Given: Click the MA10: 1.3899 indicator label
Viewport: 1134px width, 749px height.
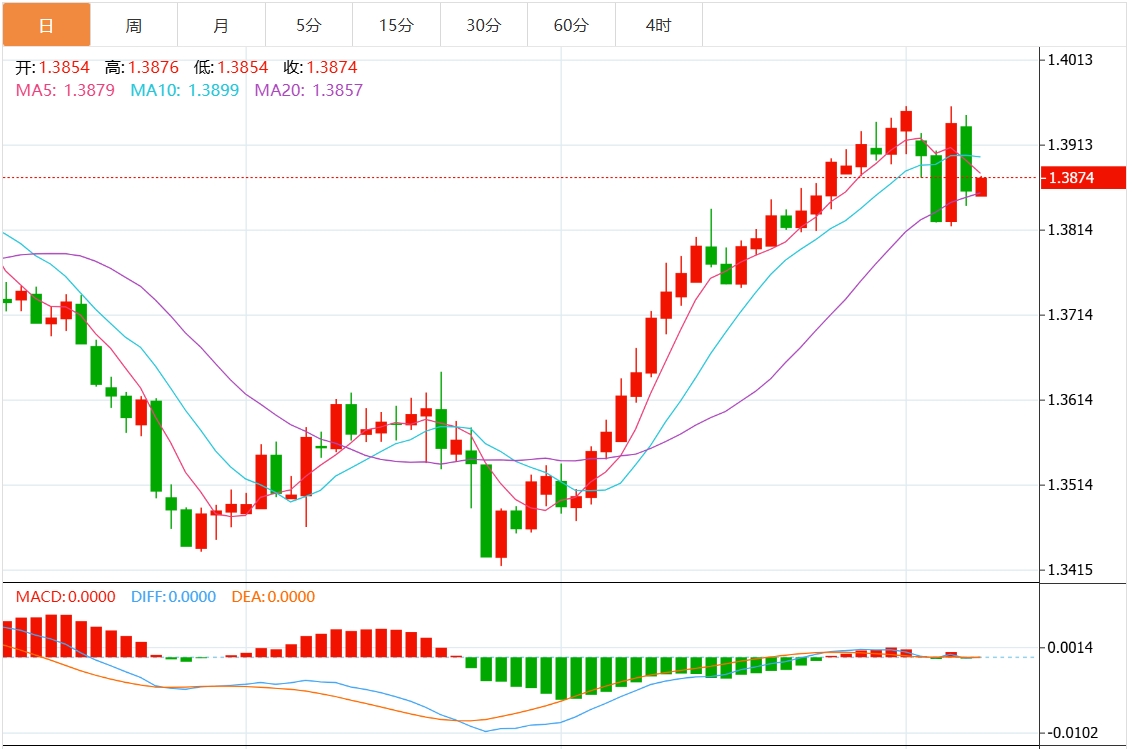Looking at the screenshot, I should click(184, 90).
